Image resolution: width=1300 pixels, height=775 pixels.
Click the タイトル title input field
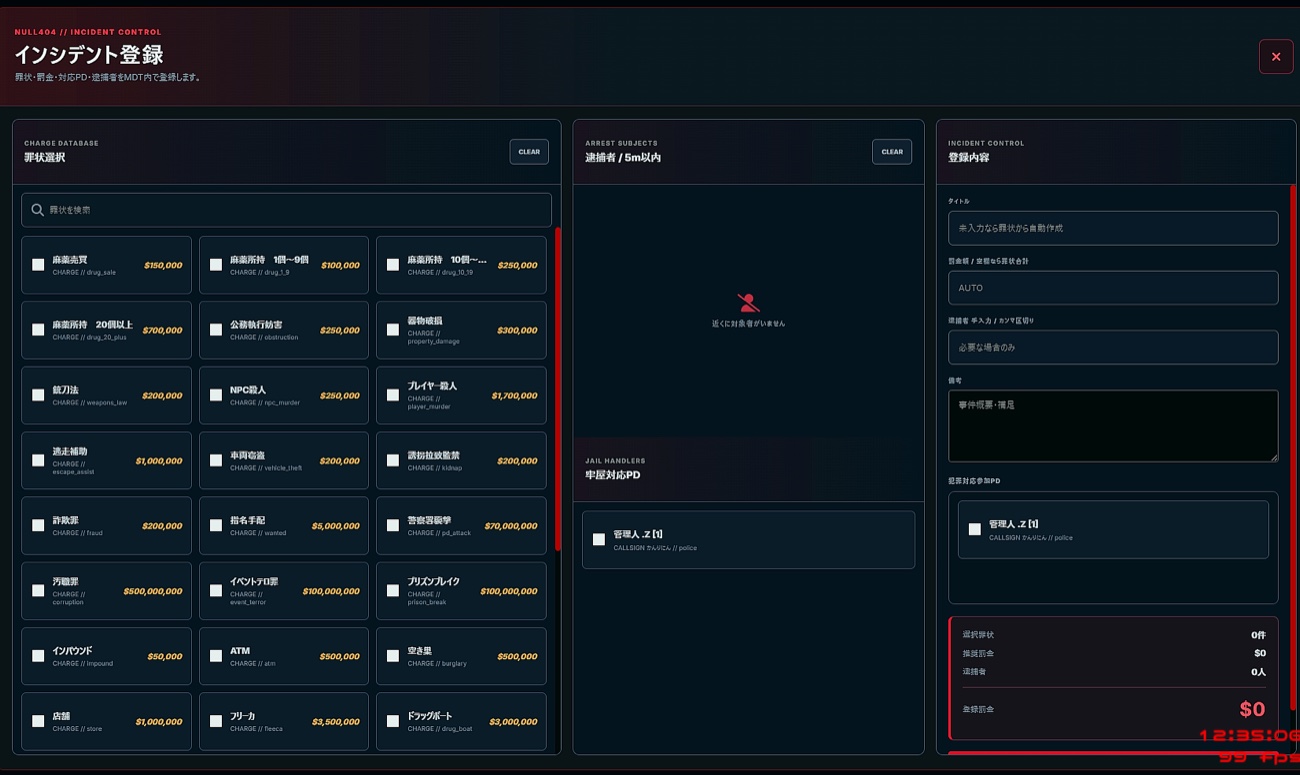[x=1113, y=228]
